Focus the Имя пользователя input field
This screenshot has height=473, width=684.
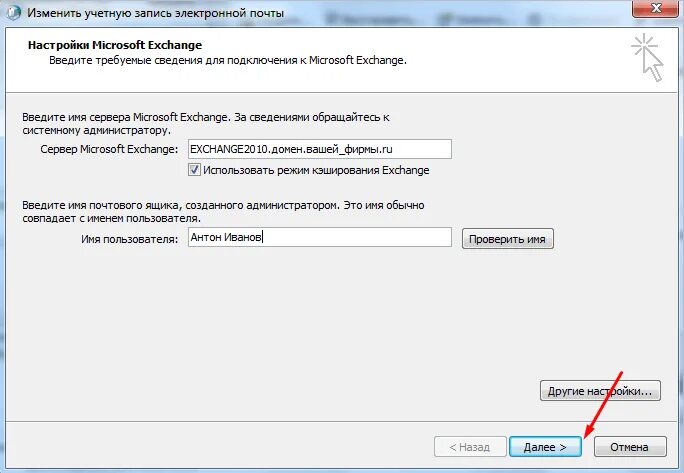pyautogui.click(x=320, y=237)
